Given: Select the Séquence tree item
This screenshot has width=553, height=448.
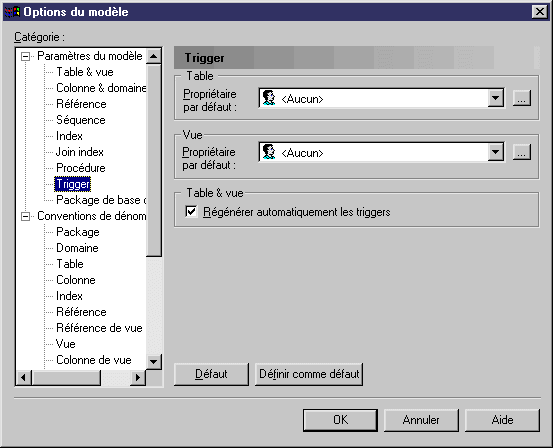Looking at the screenshot, I should click(x=81, y=120).
